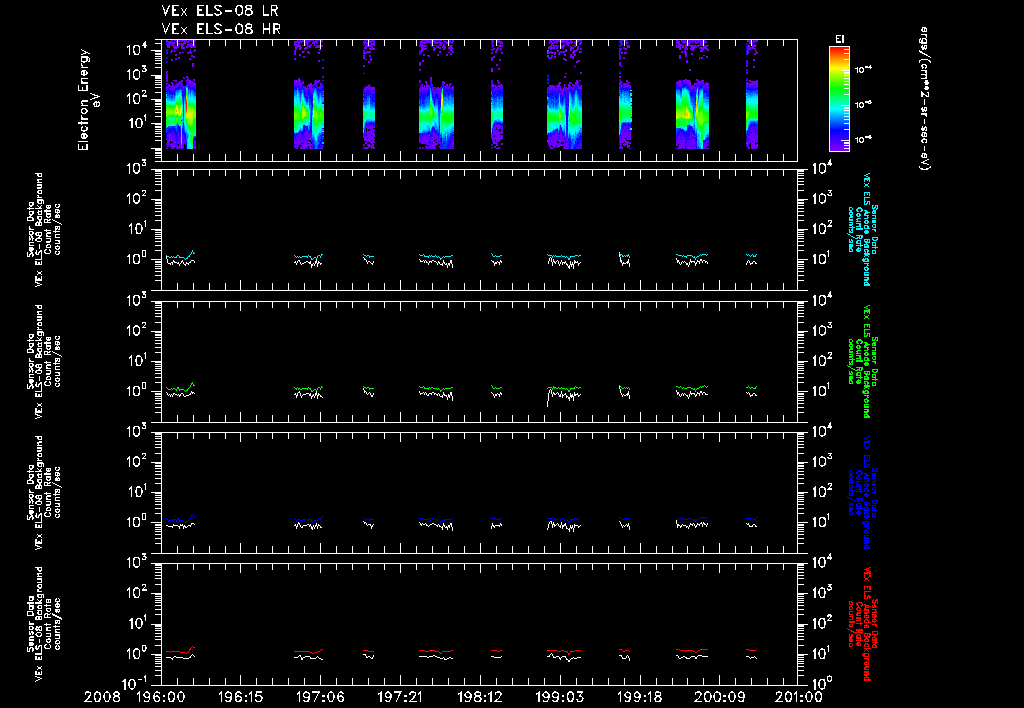Image resolution: width=1024 pixels, height=708 pixels.
Task: Click the spectrogram data block above 199:03
Action: pyautogui.click(x=564, y=95)
